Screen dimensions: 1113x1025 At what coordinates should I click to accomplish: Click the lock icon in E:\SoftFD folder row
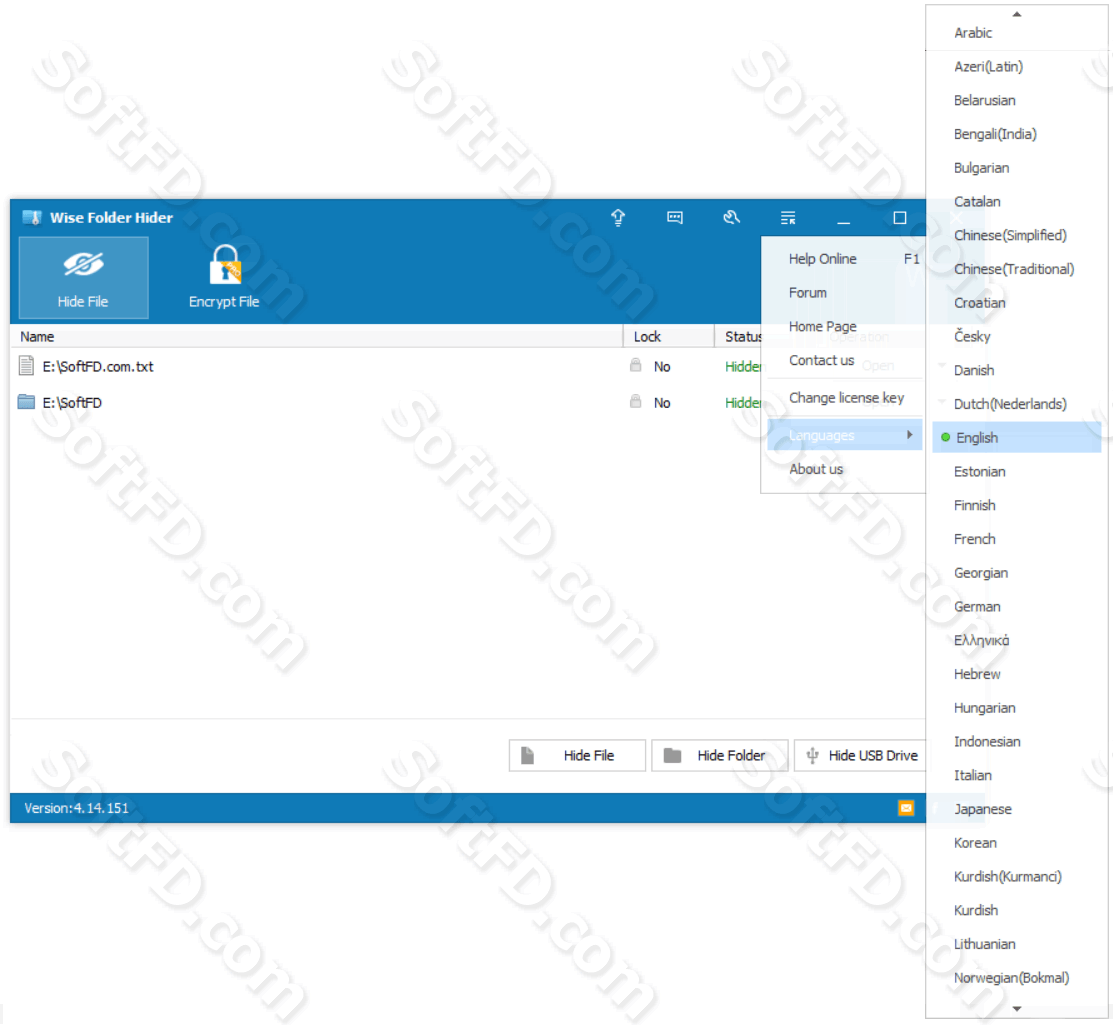(x=635, y=401)
